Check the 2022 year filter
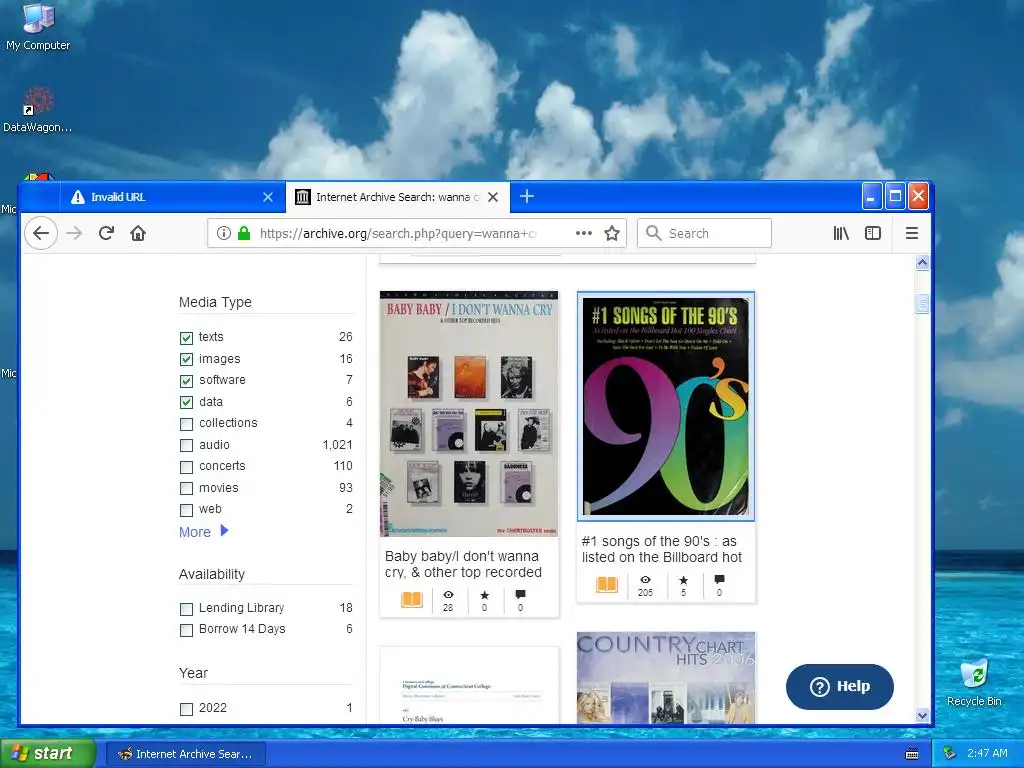The width and height of the screenshot is (1024, 768). 186,709
